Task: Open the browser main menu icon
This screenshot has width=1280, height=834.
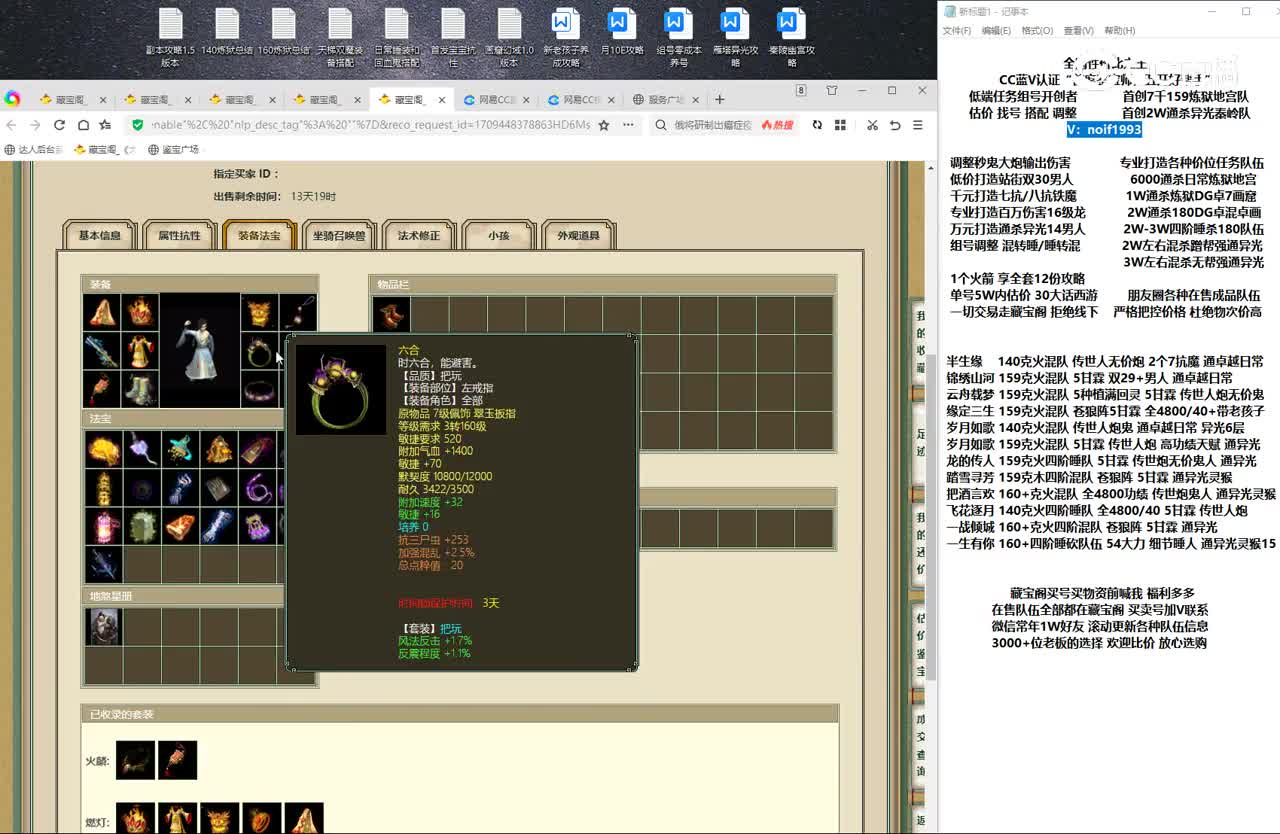Action: [919, 125]
